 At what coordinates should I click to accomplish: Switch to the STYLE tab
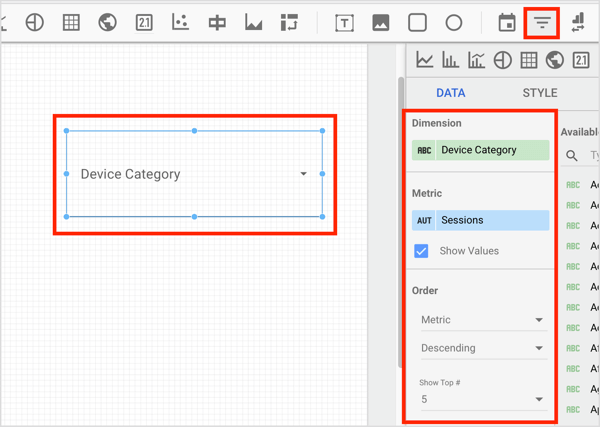pos(540,93)
